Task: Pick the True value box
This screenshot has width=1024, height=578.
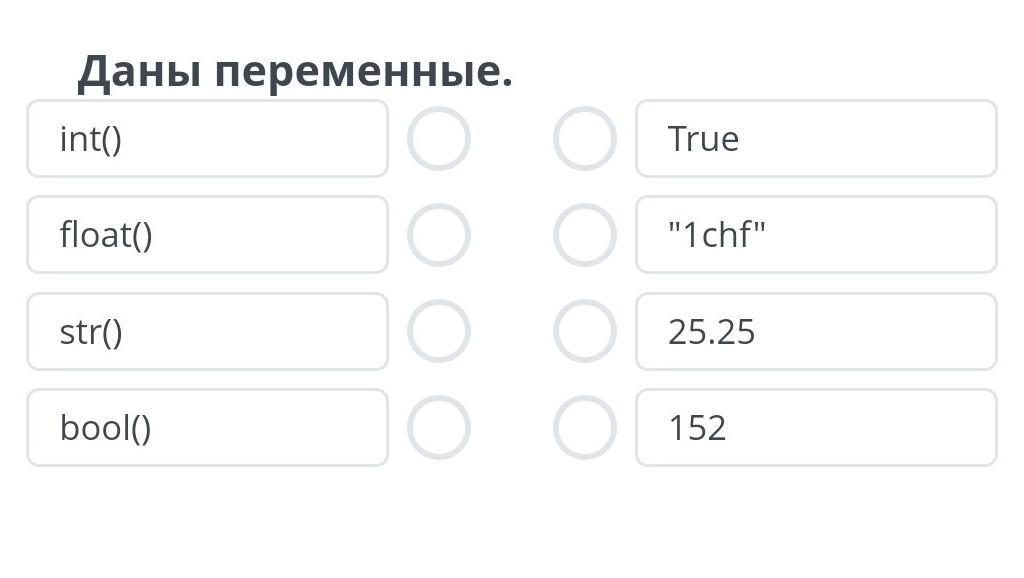Action: pyautogui.click(x=816, y=139)
